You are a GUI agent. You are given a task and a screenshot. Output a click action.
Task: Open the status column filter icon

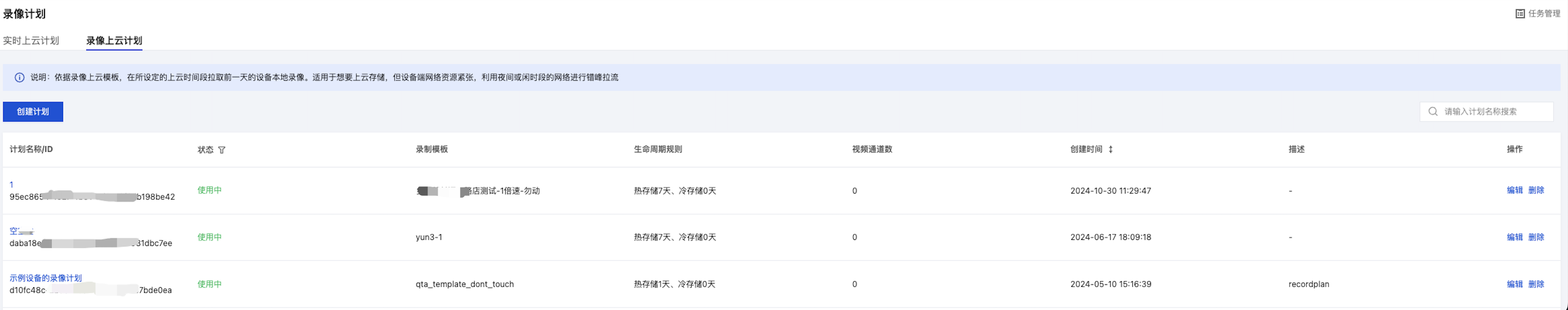coord(222,150)
